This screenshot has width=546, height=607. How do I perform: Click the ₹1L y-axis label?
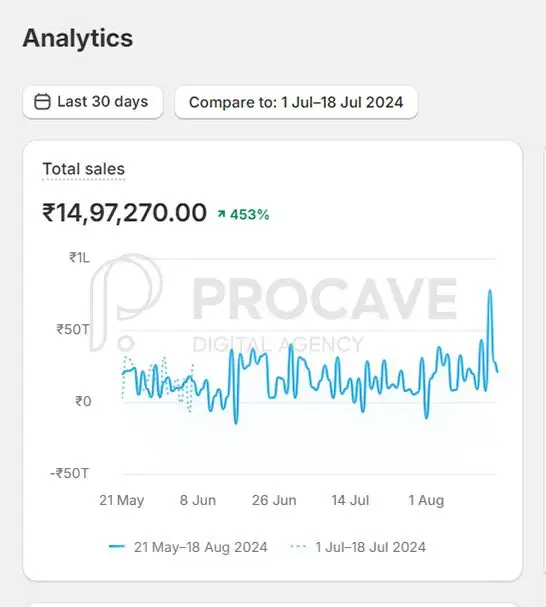click(79, 257)
